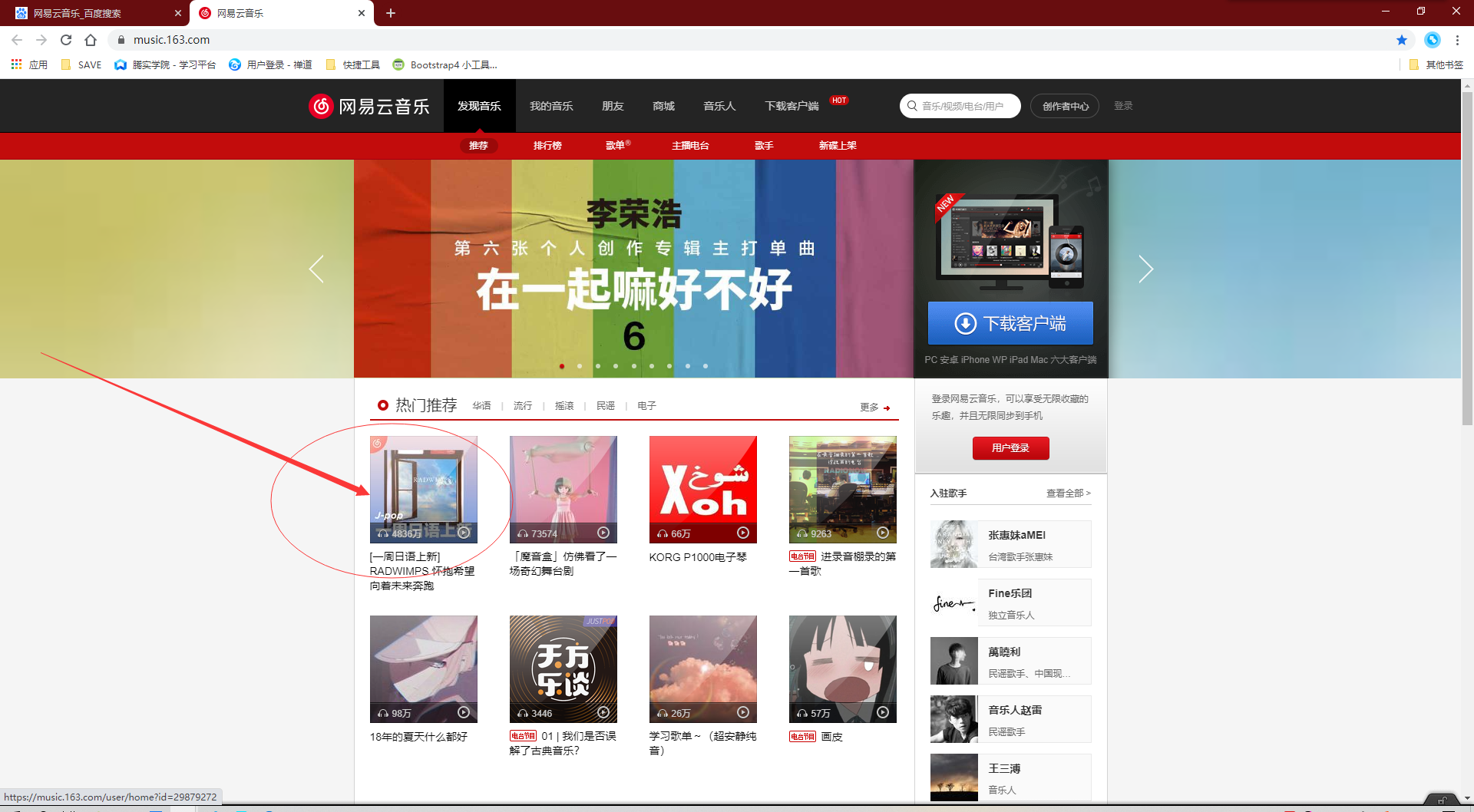1474x812 pixels.
Task: Select 推荐 sub-navigation item
Action: pyautogui.click(x=478, y=145)
